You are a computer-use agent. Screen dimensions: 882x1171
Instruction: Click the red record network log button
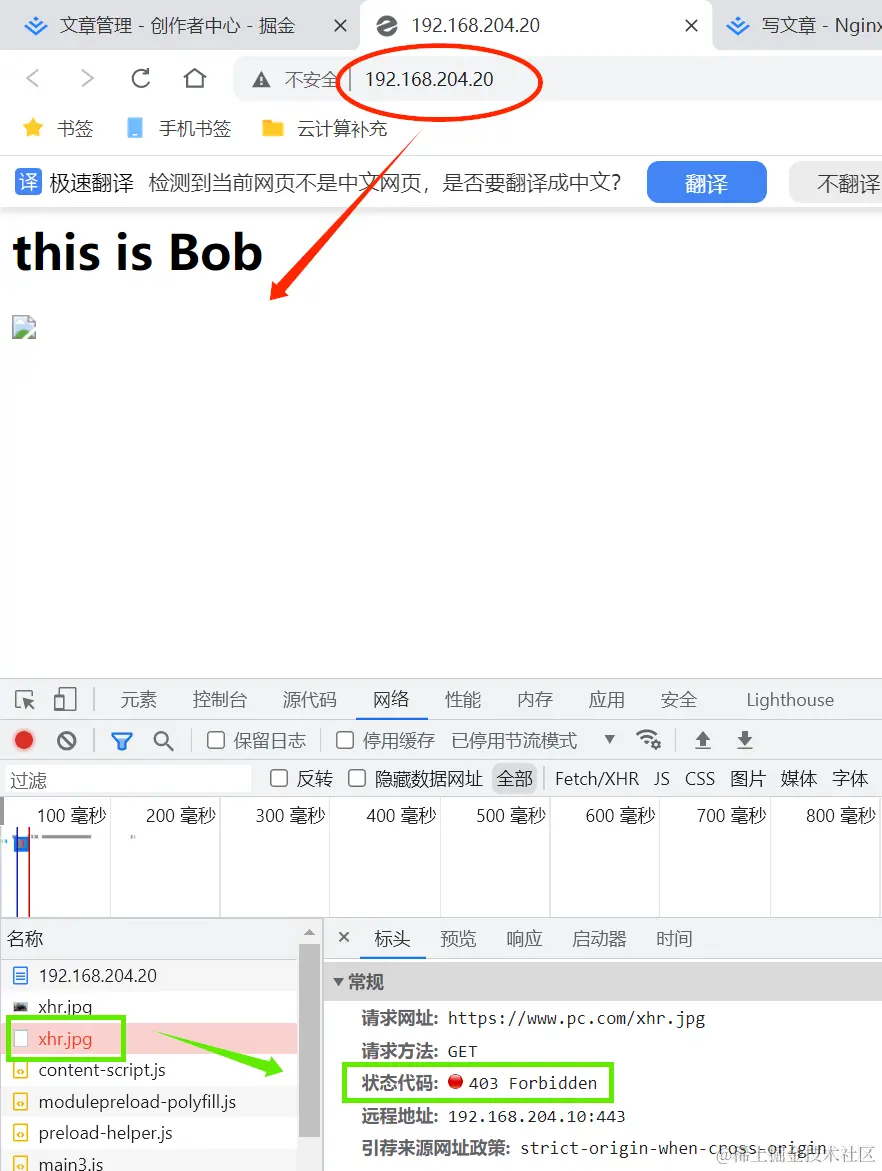(24, 740)
